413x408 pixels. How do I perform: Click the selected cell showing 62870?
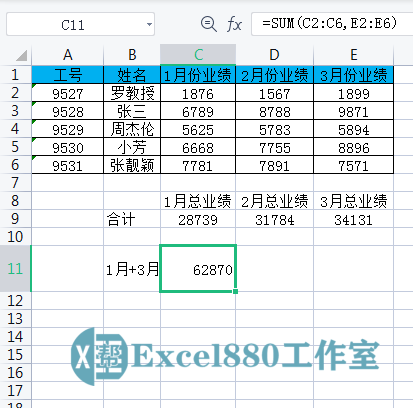198,269
